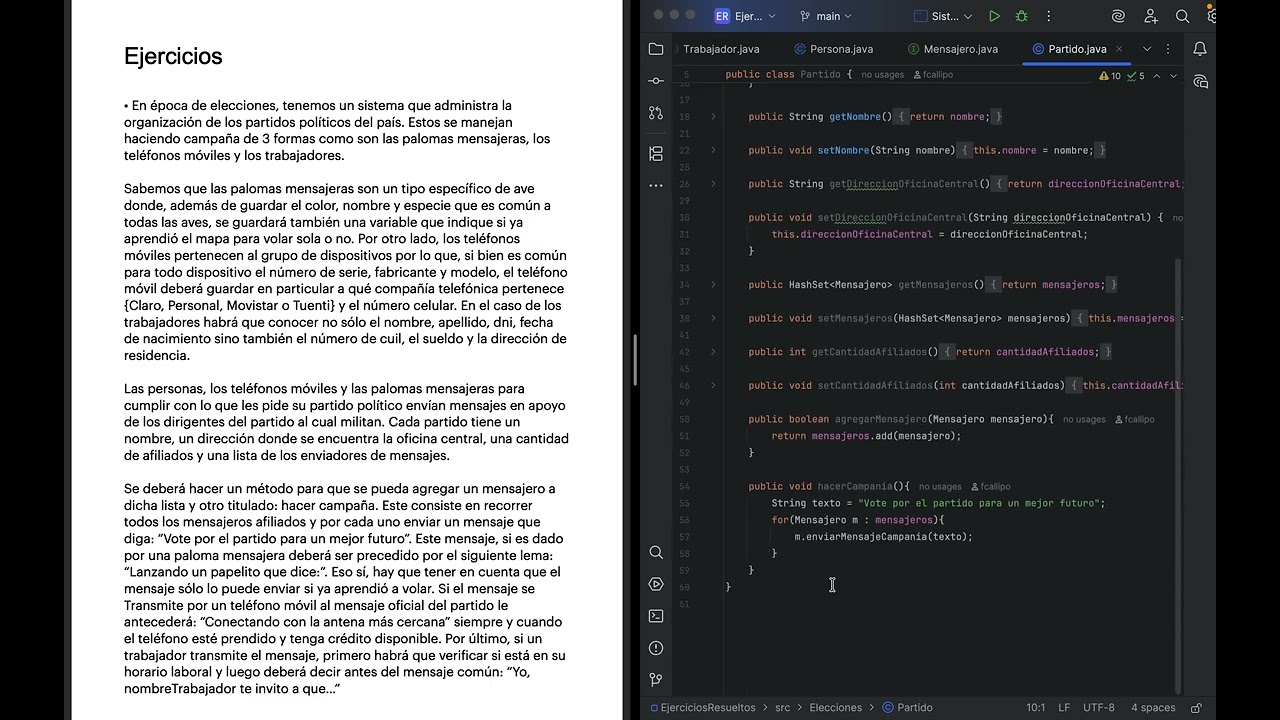Open the Ejer... project dropdown
This screenshot has height=720, width=1280.
tap(744, 16)
